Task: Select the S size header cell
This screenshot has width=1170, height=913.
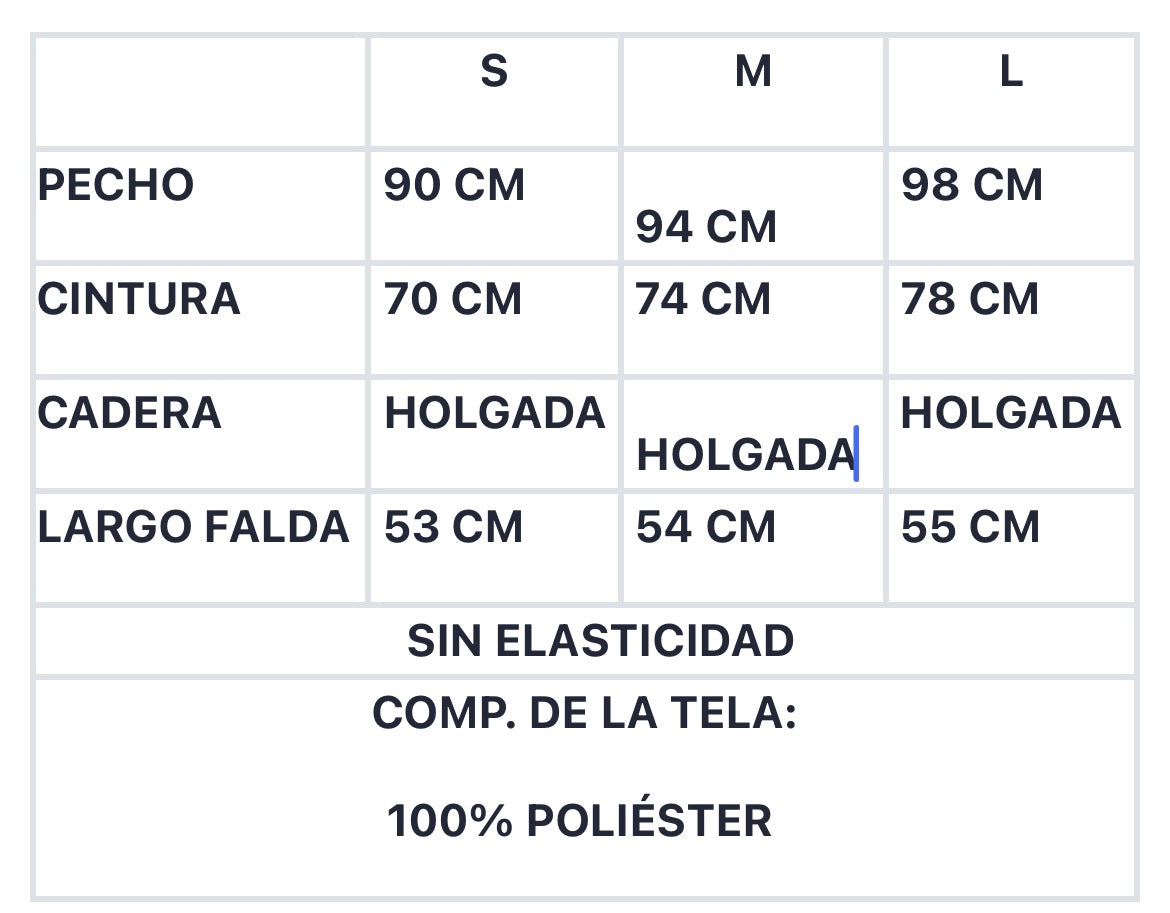Action: coord(494,92)
